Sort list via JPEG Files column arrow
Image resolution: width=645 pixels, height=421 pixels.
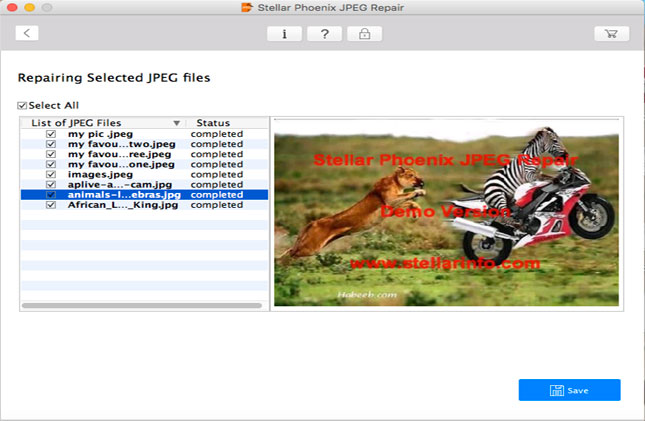pos(176,123)
